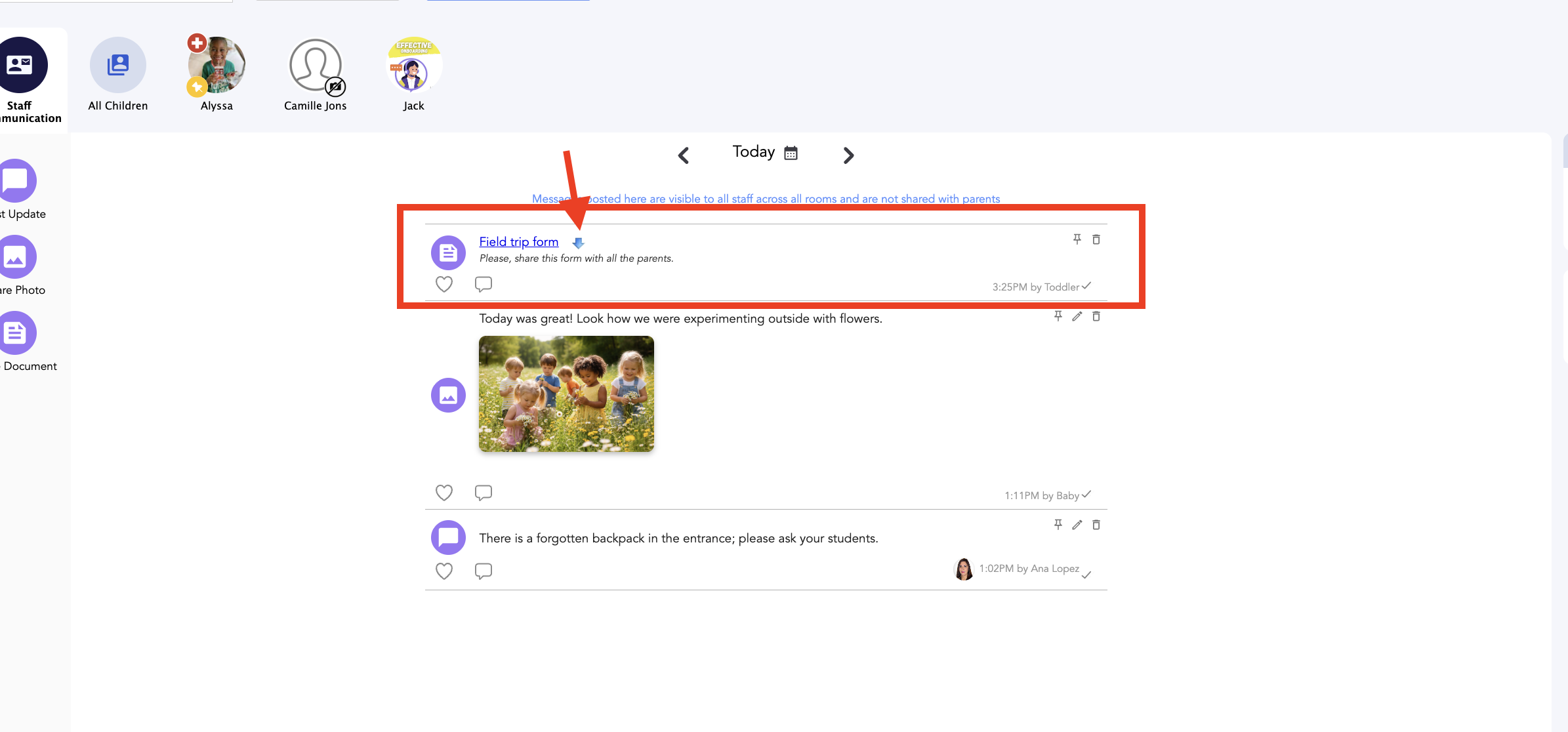Like the Field trip form post

444,284
